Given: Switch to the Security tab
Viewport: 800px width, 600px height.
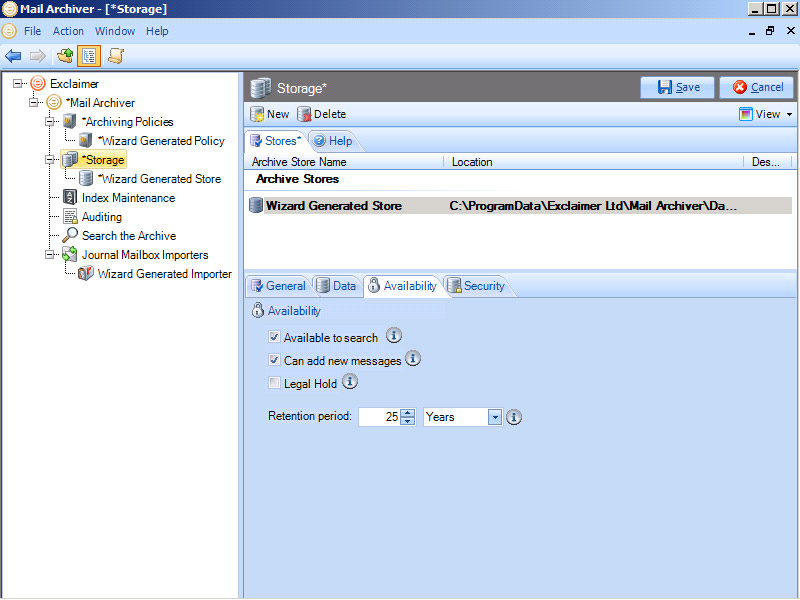Looking at the screenshot, I should pos(476,286).
